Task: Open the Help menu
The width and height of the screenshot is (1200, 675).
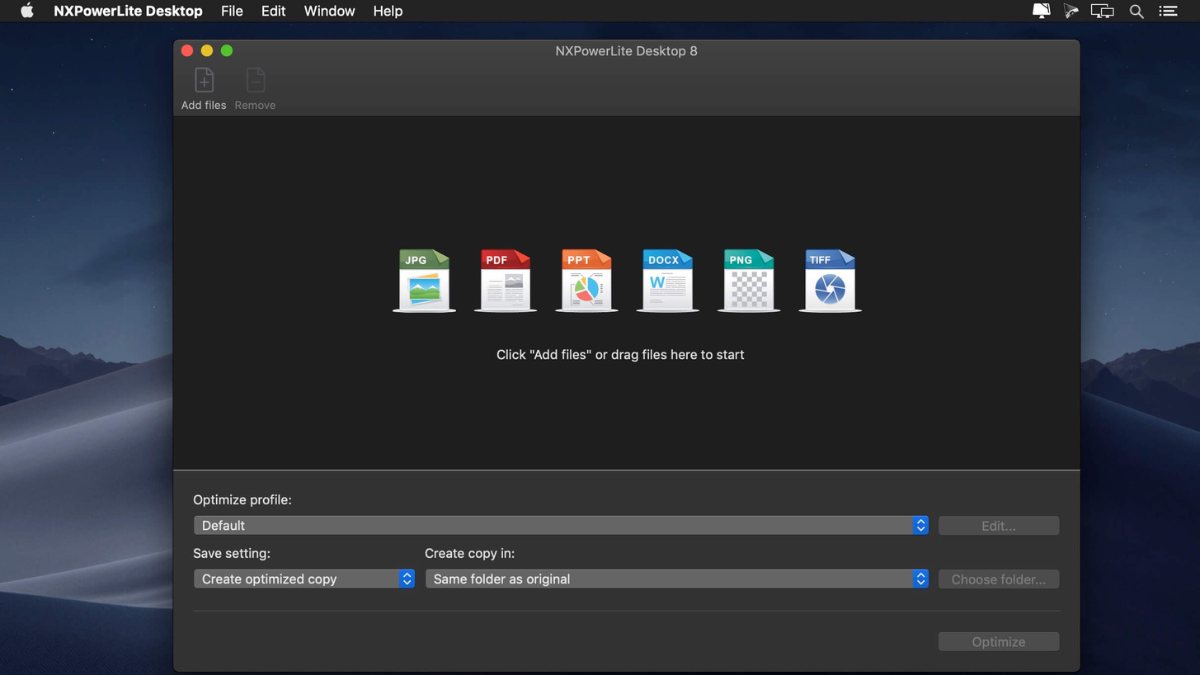Action: 388,11
